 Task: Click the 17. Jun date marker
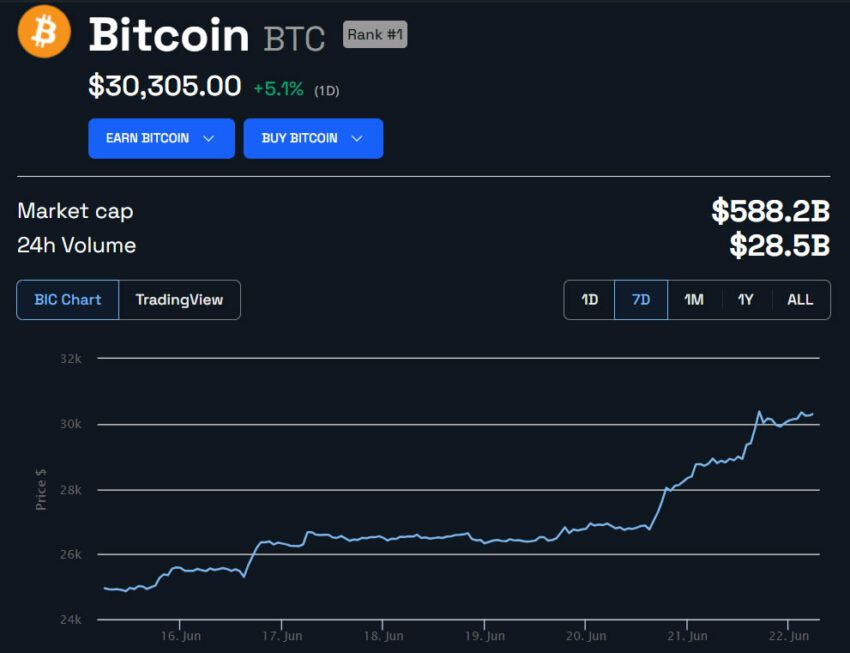(282, 636)
